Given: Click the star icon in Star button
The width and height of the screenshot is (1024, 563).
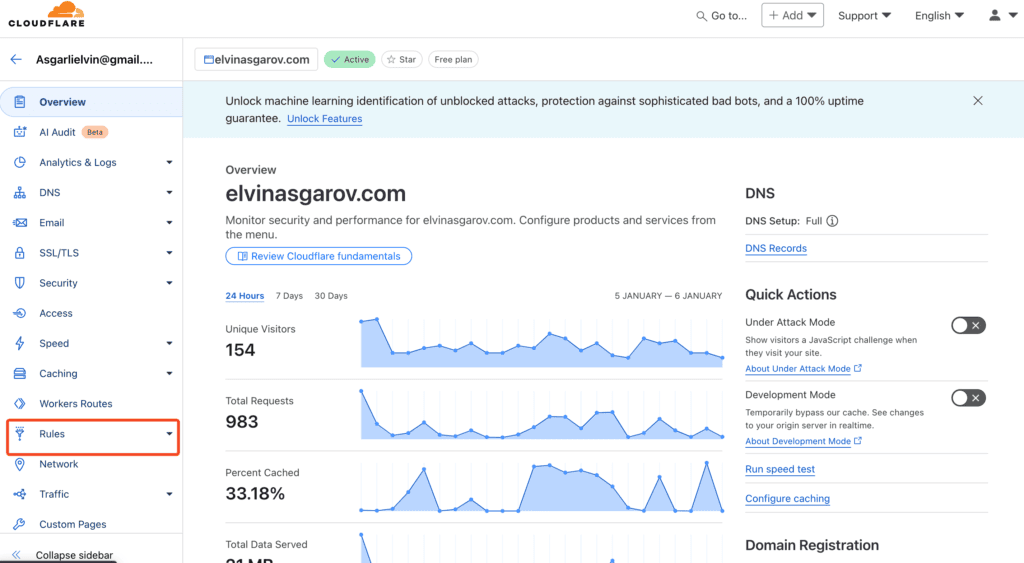Looking at the screenshot, I should 391,59.
